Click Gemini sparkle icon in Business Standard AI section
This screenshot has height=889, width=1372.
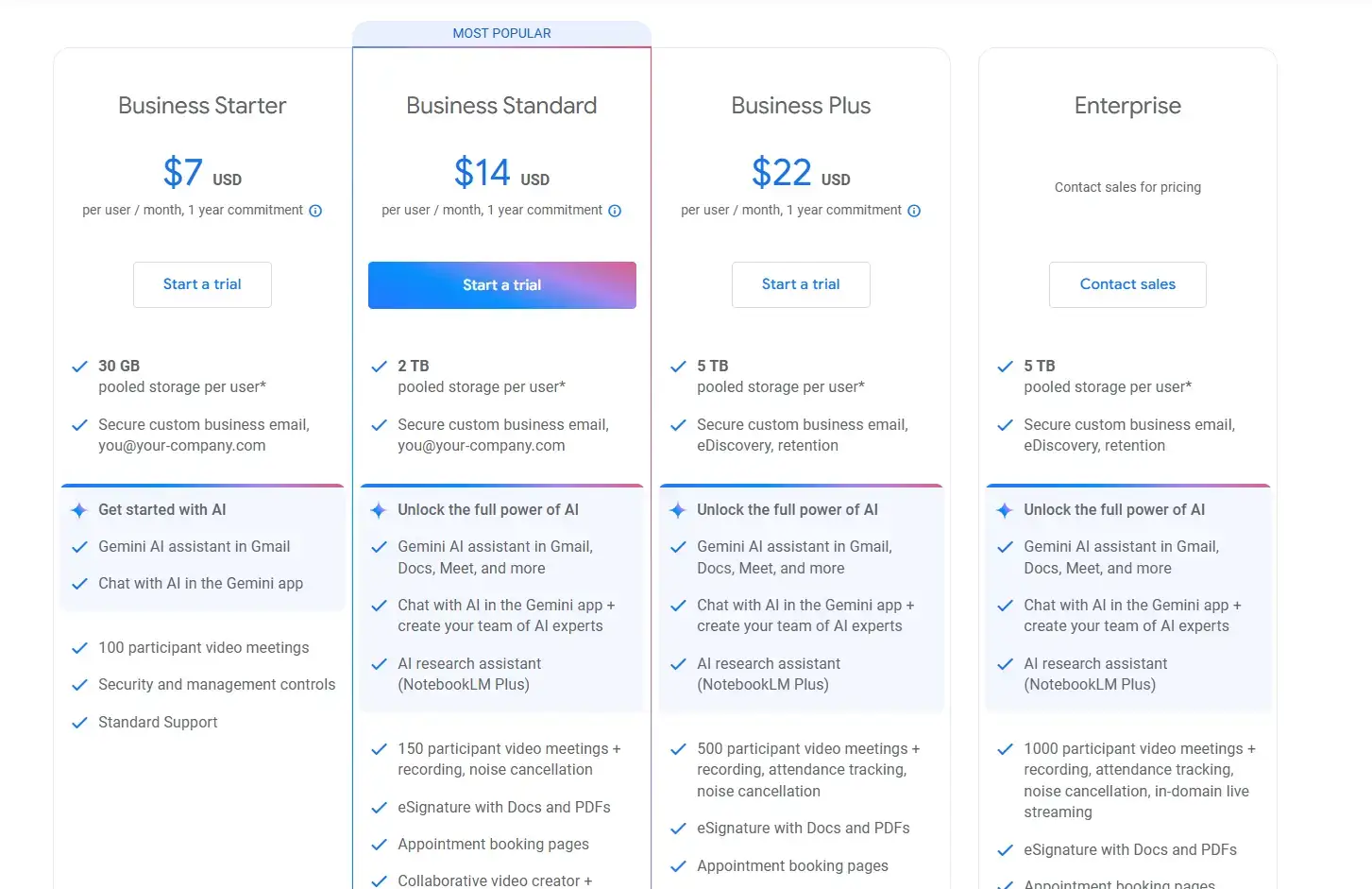(x=379, y=510)
